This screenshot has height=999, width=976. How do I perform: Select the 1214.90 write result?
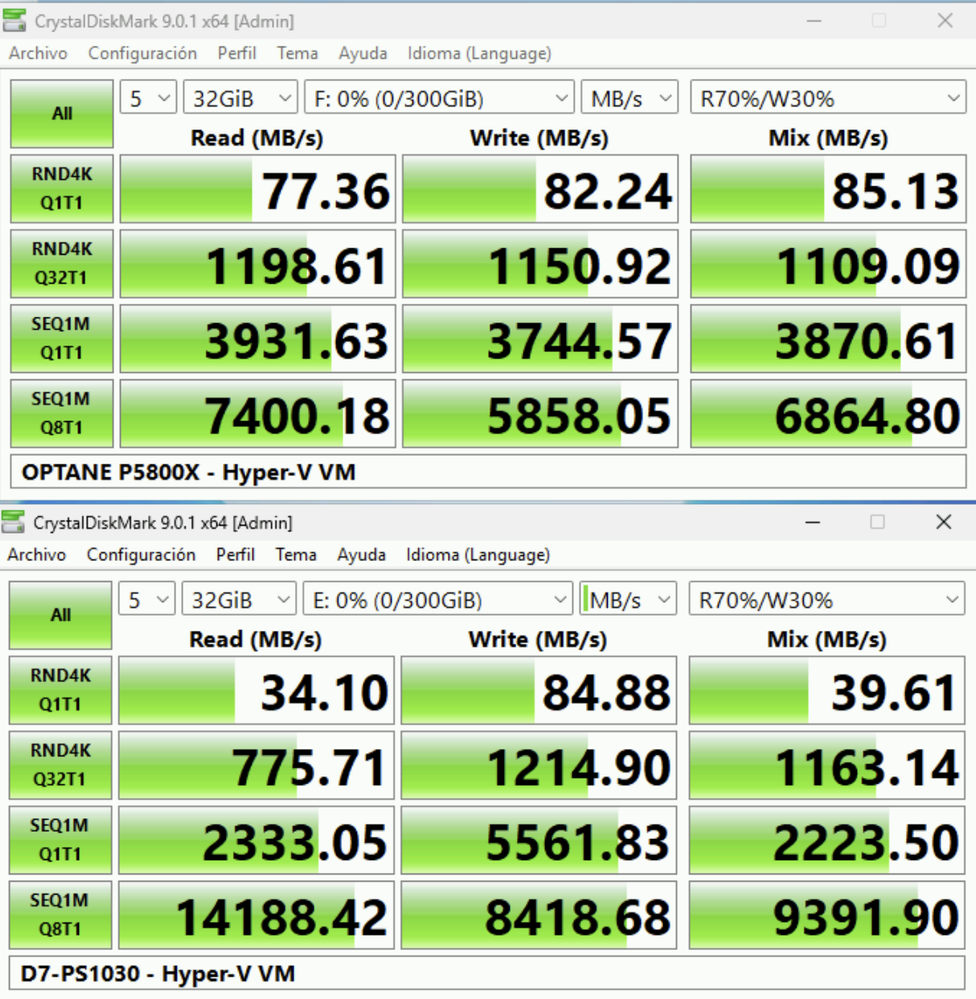point(539,765)
